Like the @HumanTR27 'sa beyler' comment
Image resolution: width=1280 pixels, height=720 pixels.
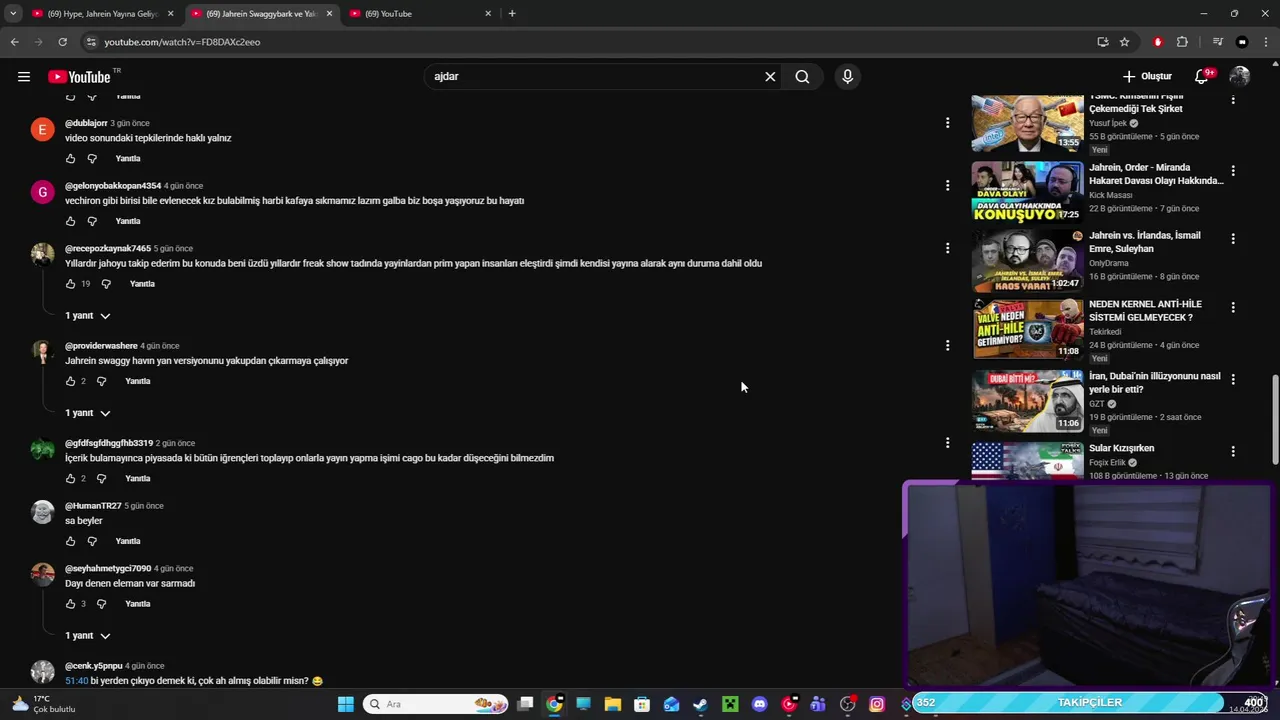tap(70, 541)
